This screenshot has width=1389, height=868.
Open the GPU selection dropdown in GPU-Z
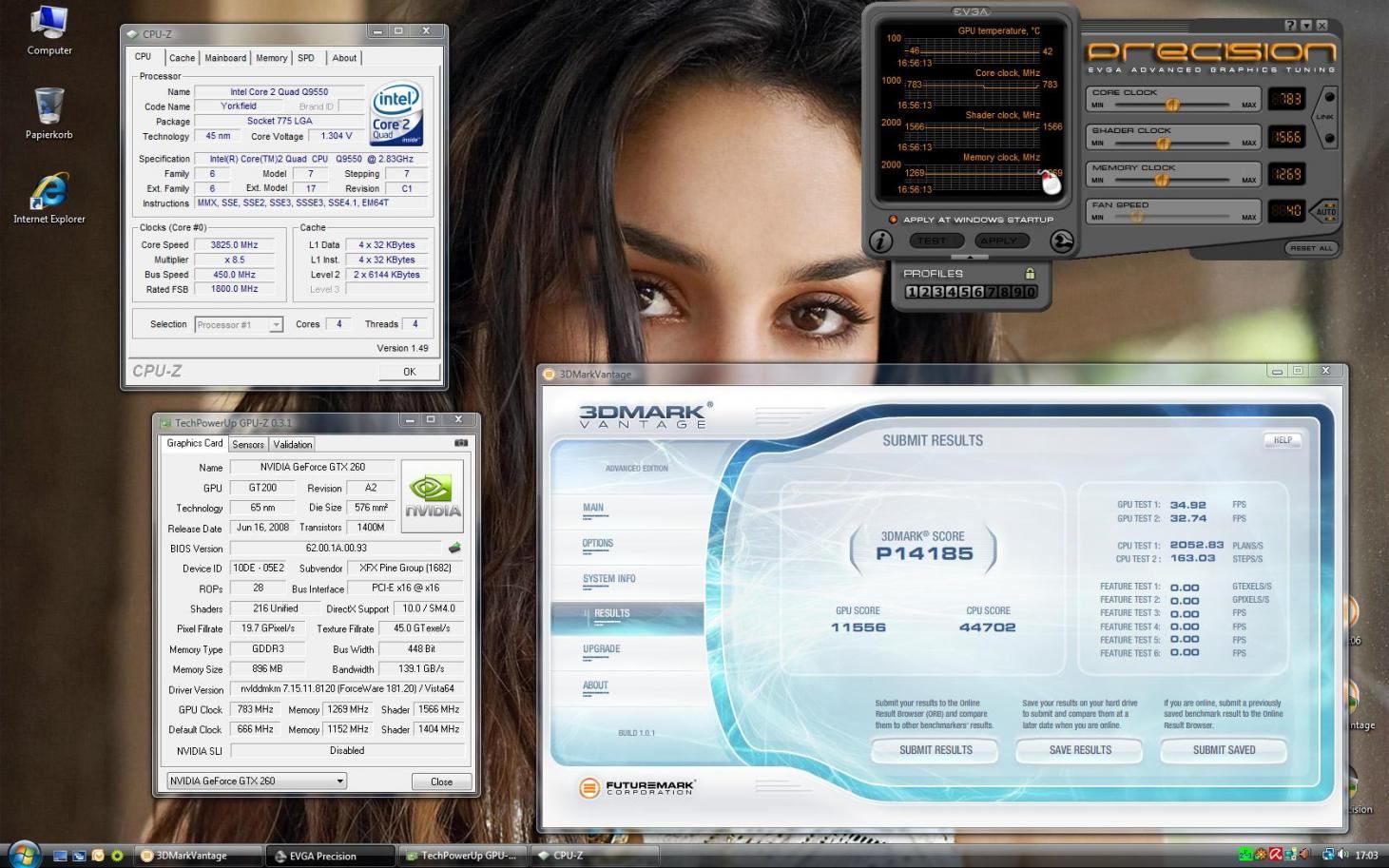tap(257, 781)
